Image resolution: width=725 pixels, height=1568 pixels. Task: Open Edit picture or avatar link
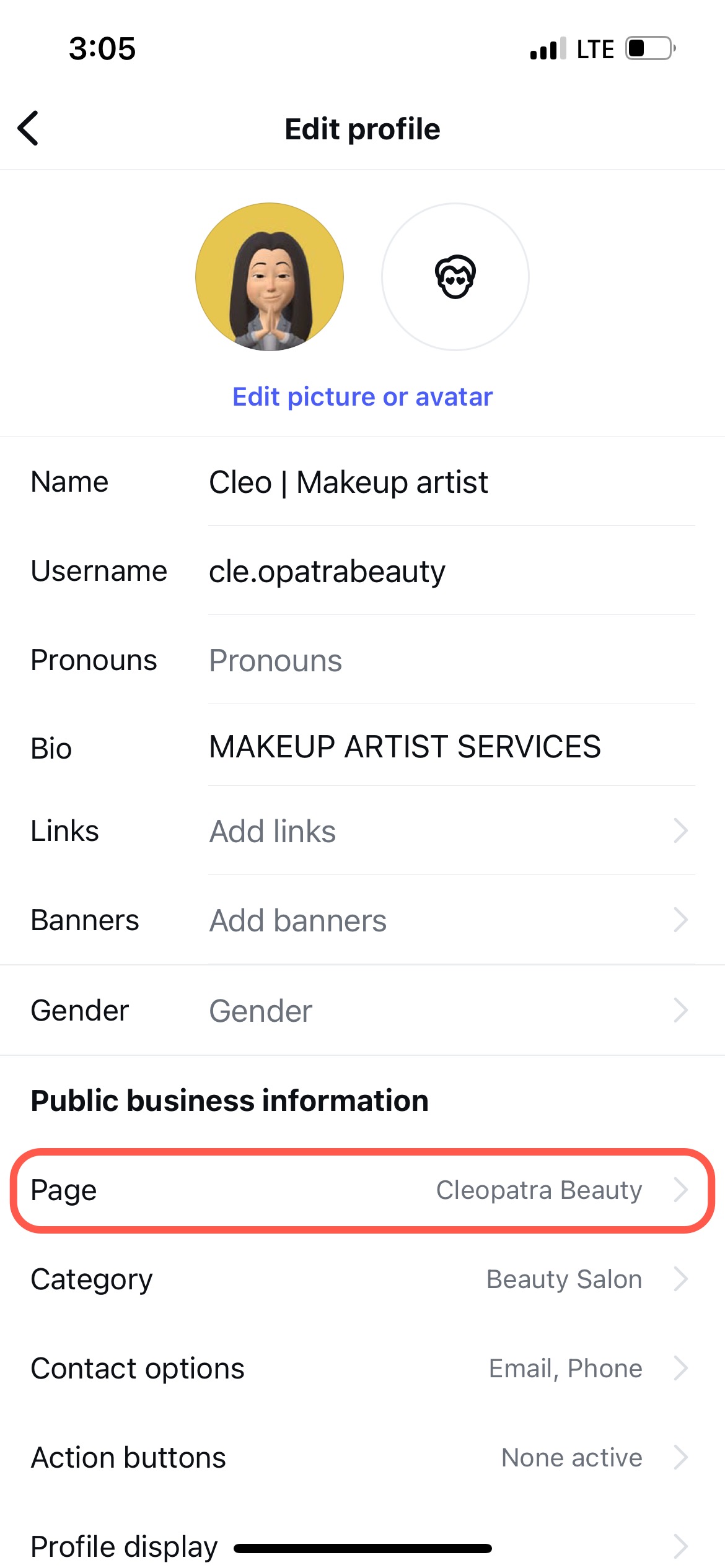coord(362,397)
